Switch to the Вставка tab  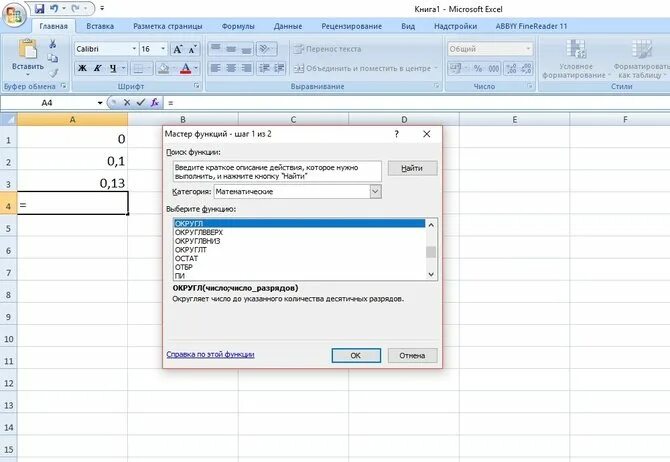(100, 26)
